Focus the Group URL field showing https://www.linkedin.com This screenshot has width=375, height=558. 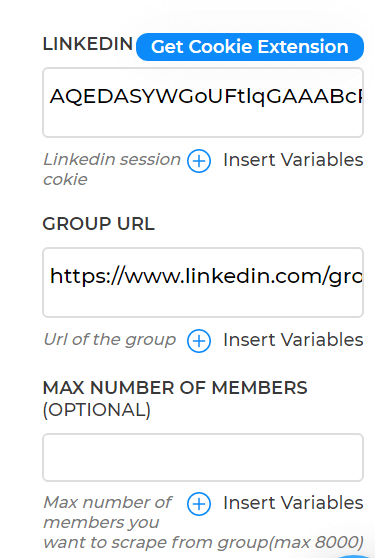coord(203,282)
